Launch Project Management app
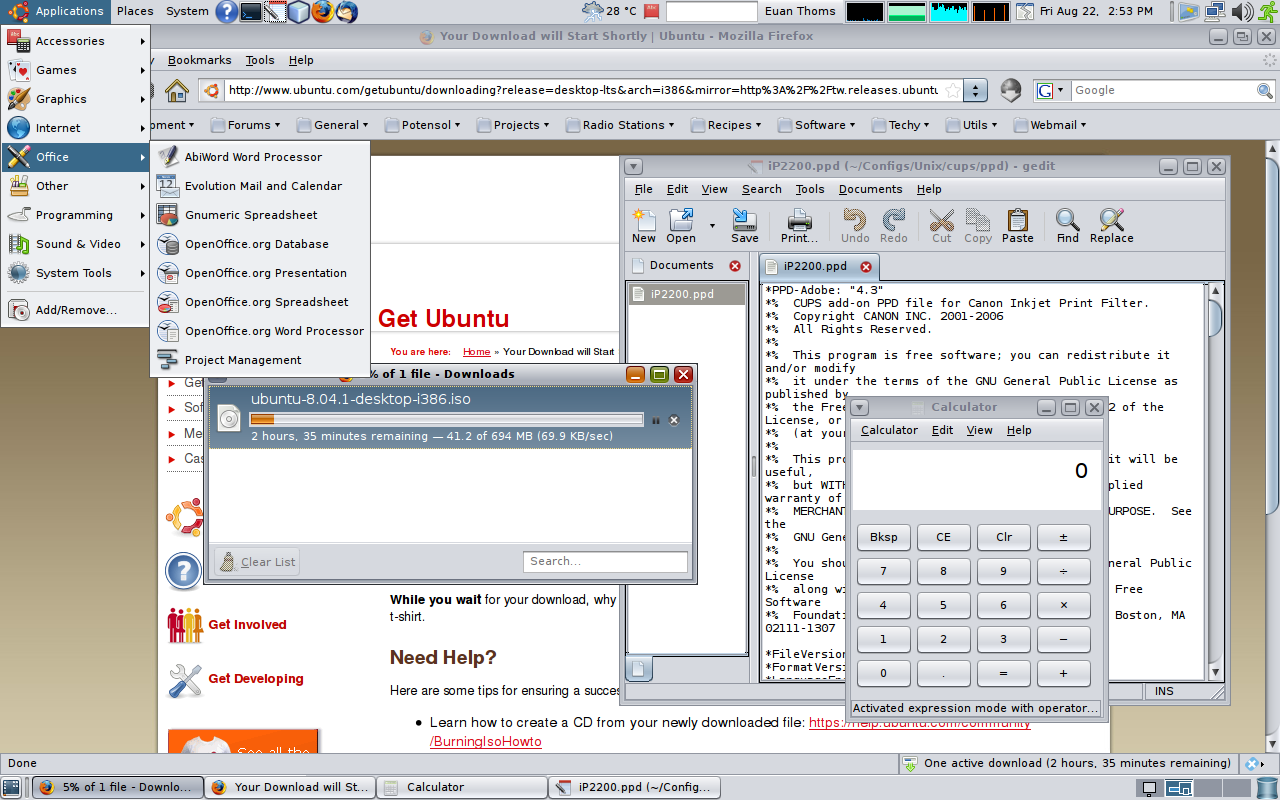This screenshot has width=1280, height=800. (x=260, y=360)
